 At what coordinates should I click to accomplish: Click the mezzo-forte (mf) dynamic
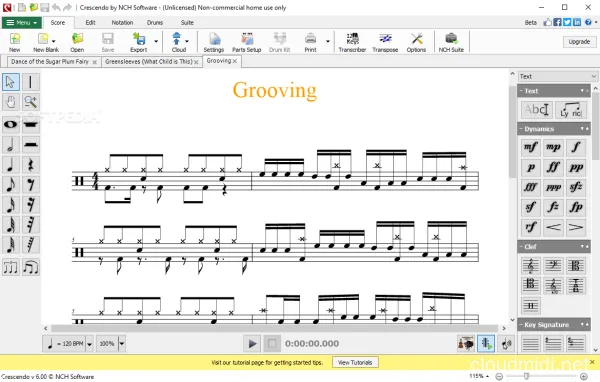[x=531, y=147]
